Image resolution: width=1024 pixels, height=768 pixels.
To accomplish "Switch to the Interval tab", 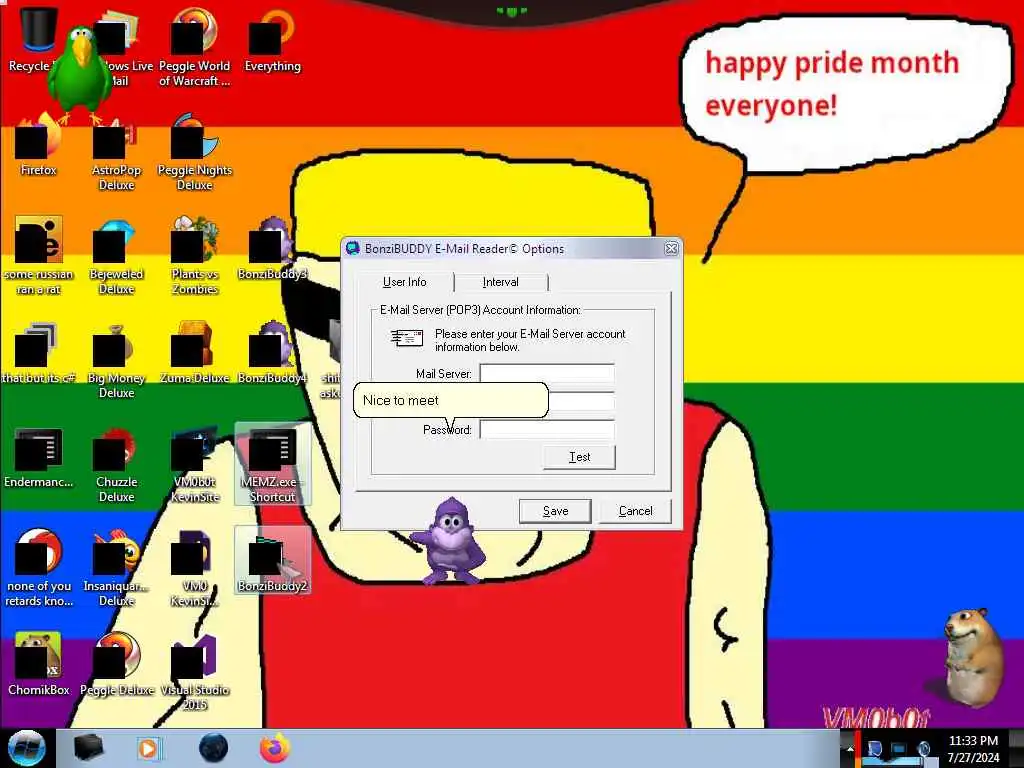I will pyautogui.click(x=500, y=282).
